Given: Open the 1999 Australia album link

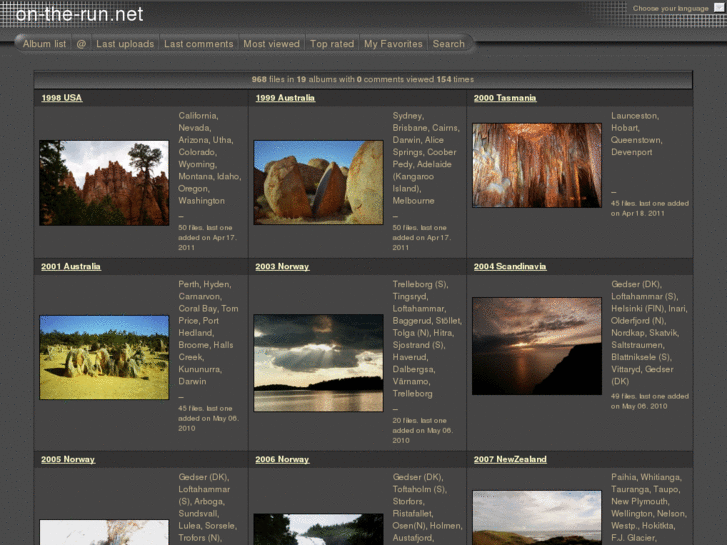Looking at the screenshot, I should [x=285, y=98].
